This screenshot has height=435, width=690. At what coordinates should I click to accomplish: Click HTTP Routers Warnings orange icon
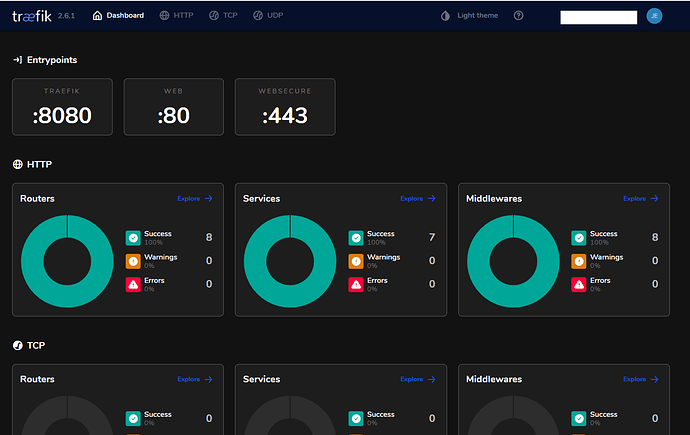tap(133, 261)
